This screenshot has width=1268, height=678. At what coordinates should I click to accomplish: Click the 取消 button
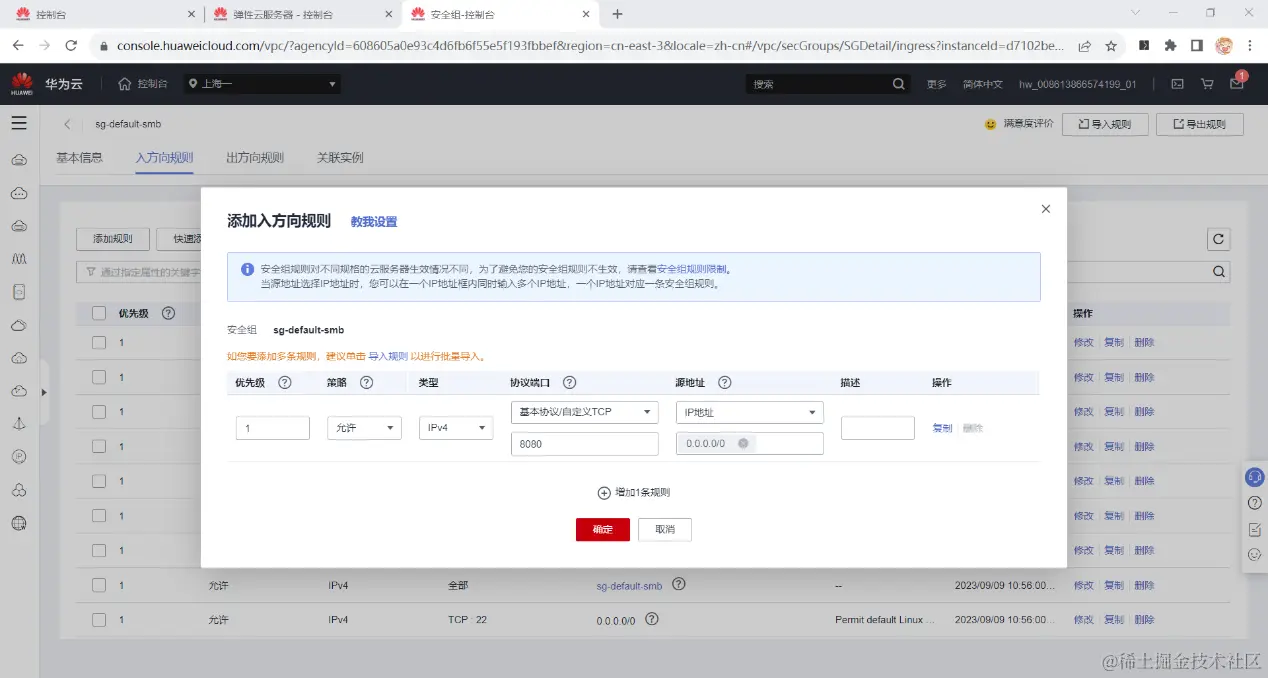point(665,529)
